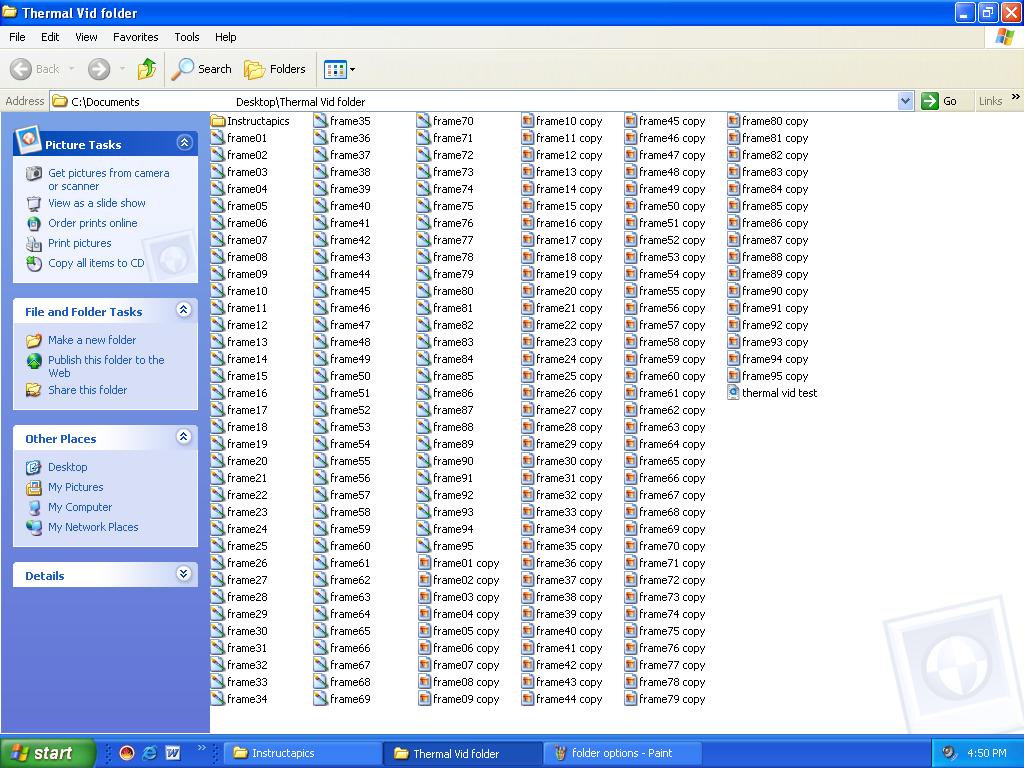Select the thermal vid test file icon

click(x=733, y=393)
